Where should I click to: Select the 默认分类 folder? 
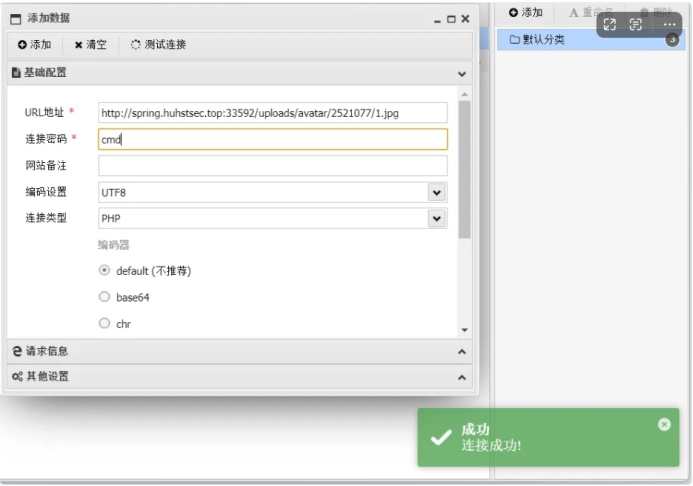pyautogui.click(x=543, y=40)
